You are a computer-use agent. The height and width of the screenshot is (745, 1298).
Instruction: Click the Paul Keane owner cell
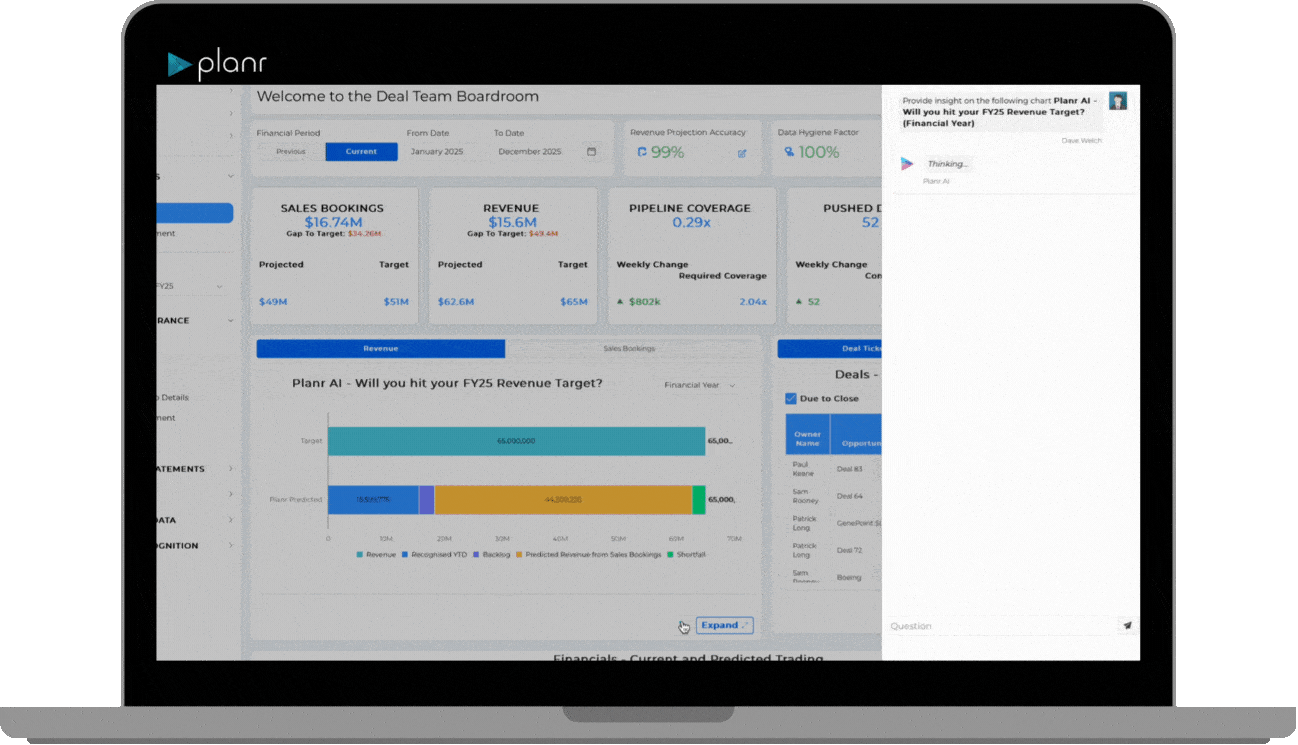click(805, 468)
